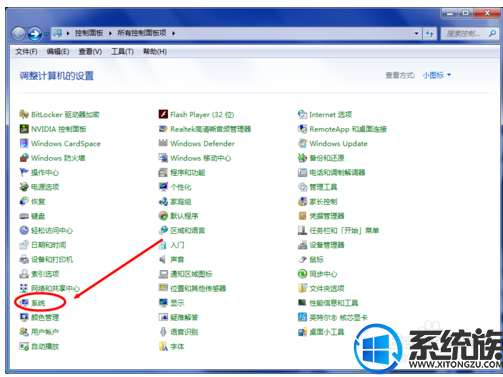
Task: Open the 系统 (System) icon
Action: coord(24,303)
